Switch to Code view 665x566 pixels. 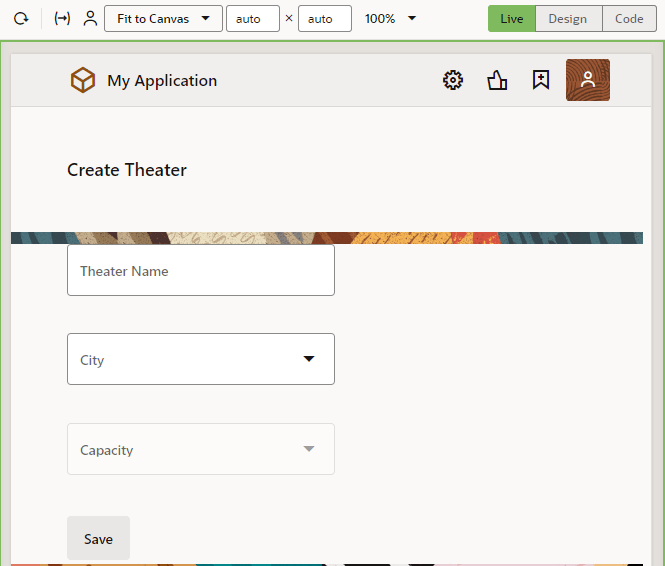click(x=629, y=19)
